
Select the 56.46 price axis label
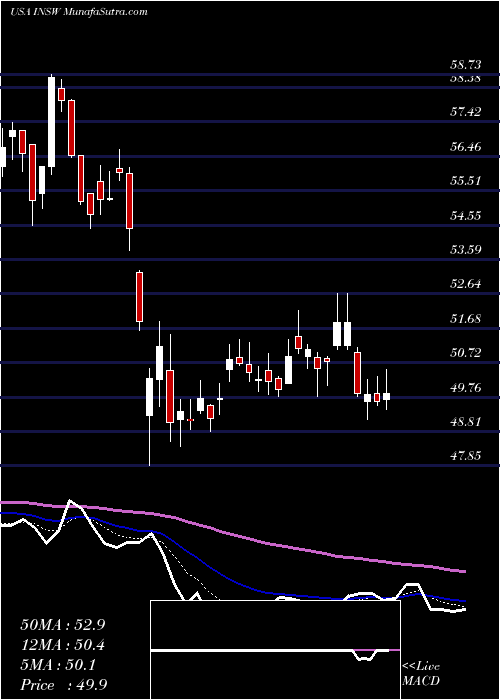coord(465,146)
